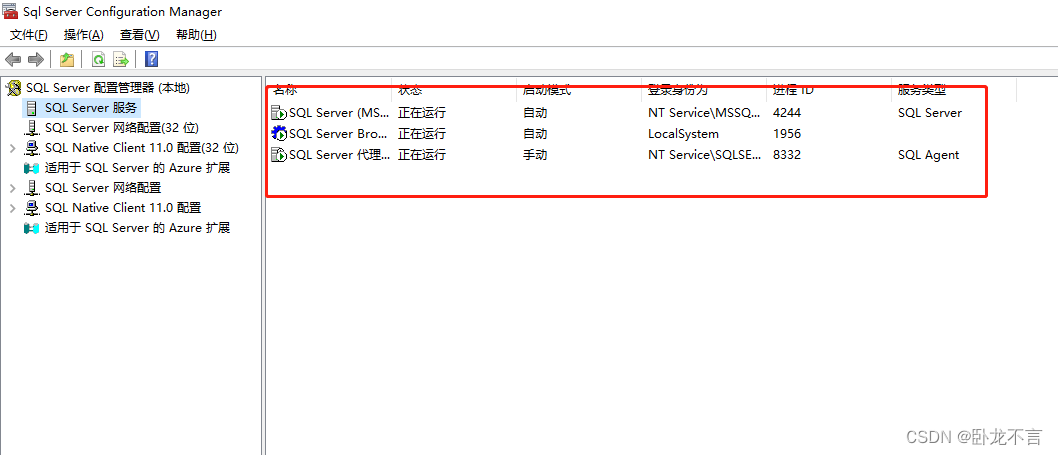The image size is (1058, 455).
Task: Expand the SQL Native Client 11.0 配置 node
Action: click(x=13, y=208)
